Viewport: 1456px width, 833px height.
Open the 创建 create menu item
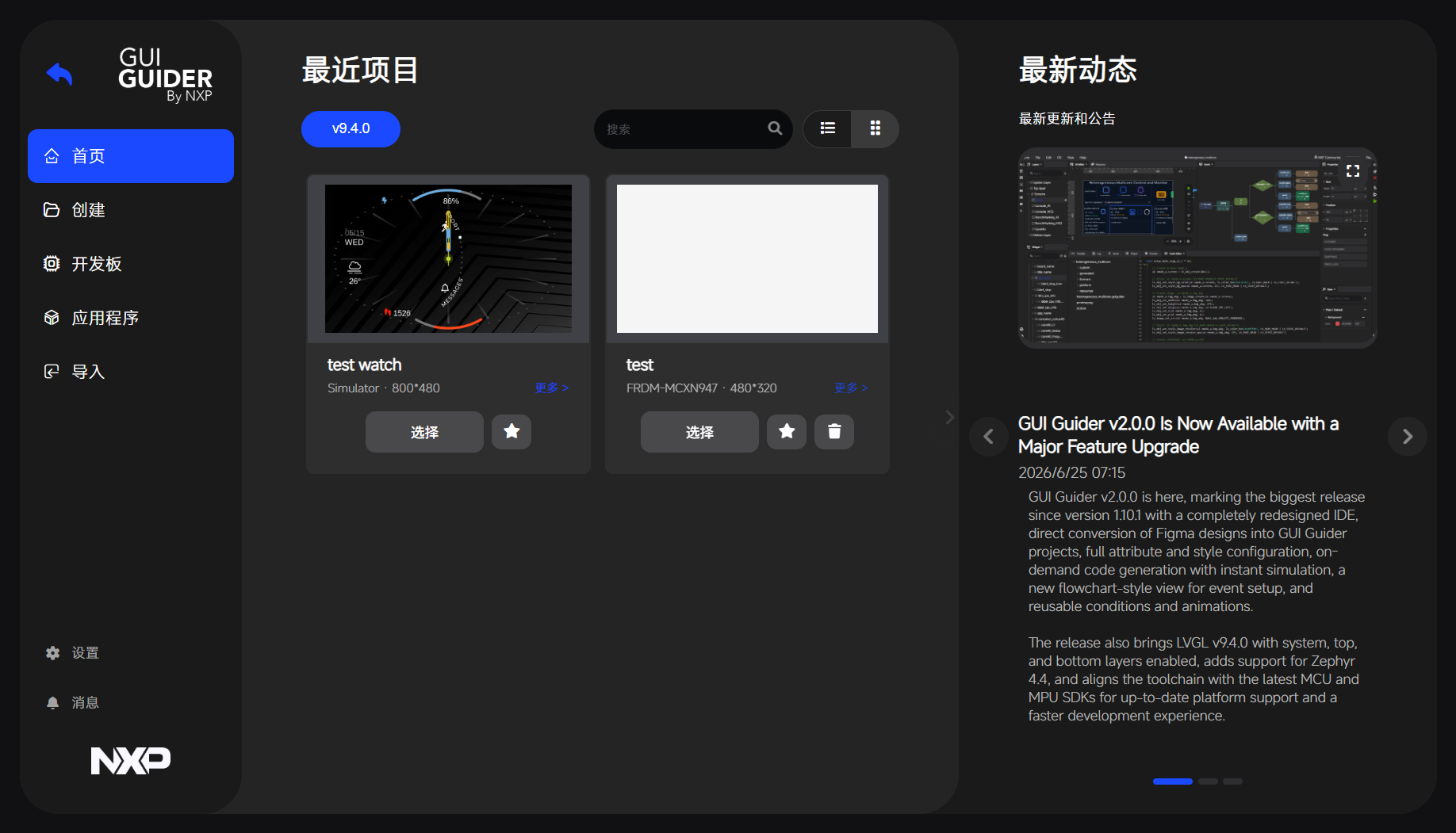pyautogui.click(x=131, y=210)
